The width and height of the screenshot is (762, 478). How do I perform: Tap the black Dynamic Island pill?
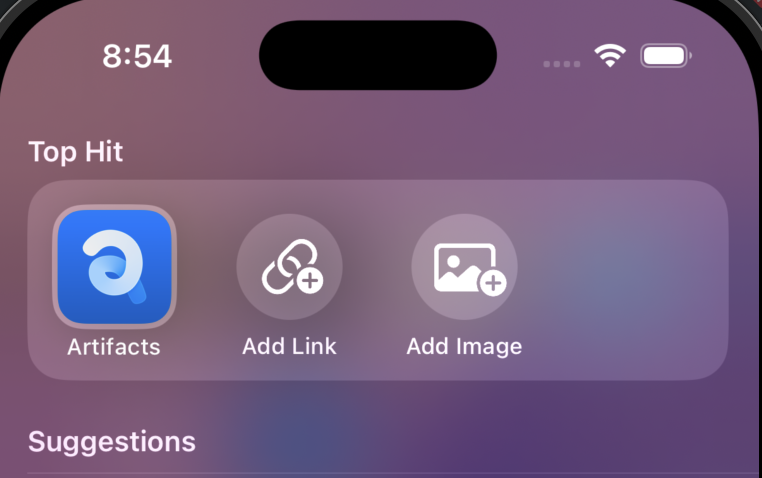coord(378,55)
